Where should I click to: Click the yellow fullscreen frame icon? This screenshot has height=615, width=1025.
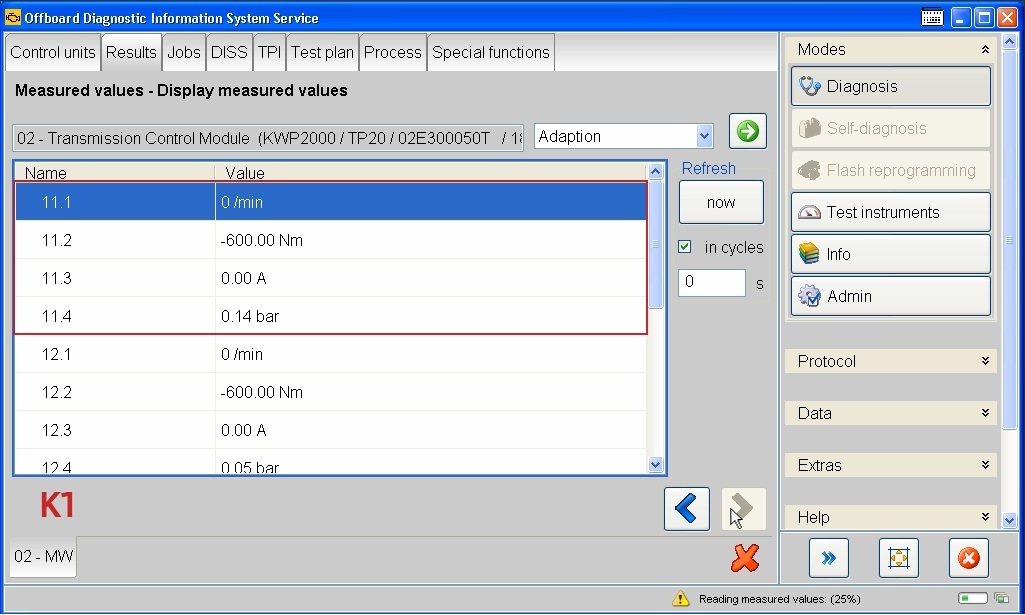click(898, 558)
